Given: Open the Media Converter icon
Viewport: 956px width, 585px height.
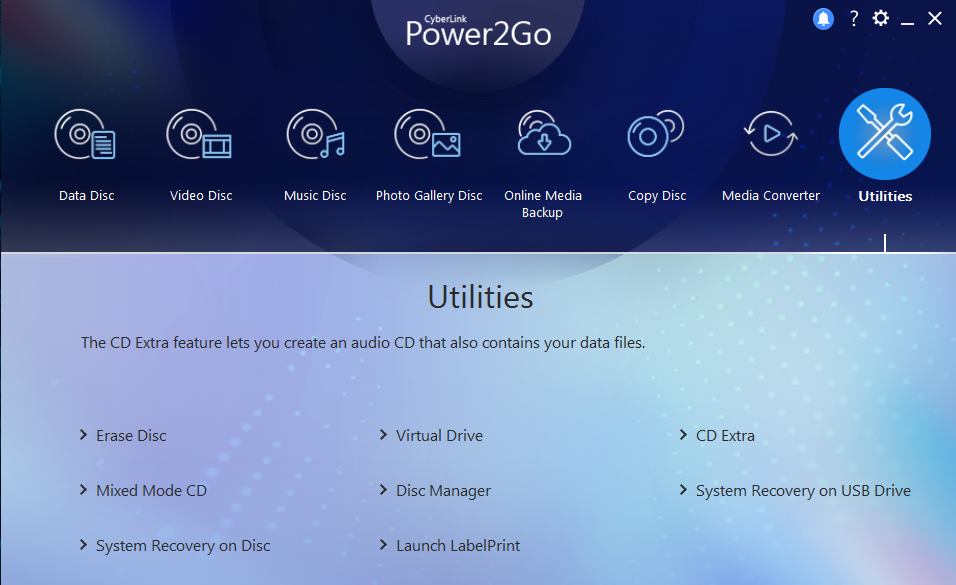Looking at the screenshot, I should coord(771,133).
